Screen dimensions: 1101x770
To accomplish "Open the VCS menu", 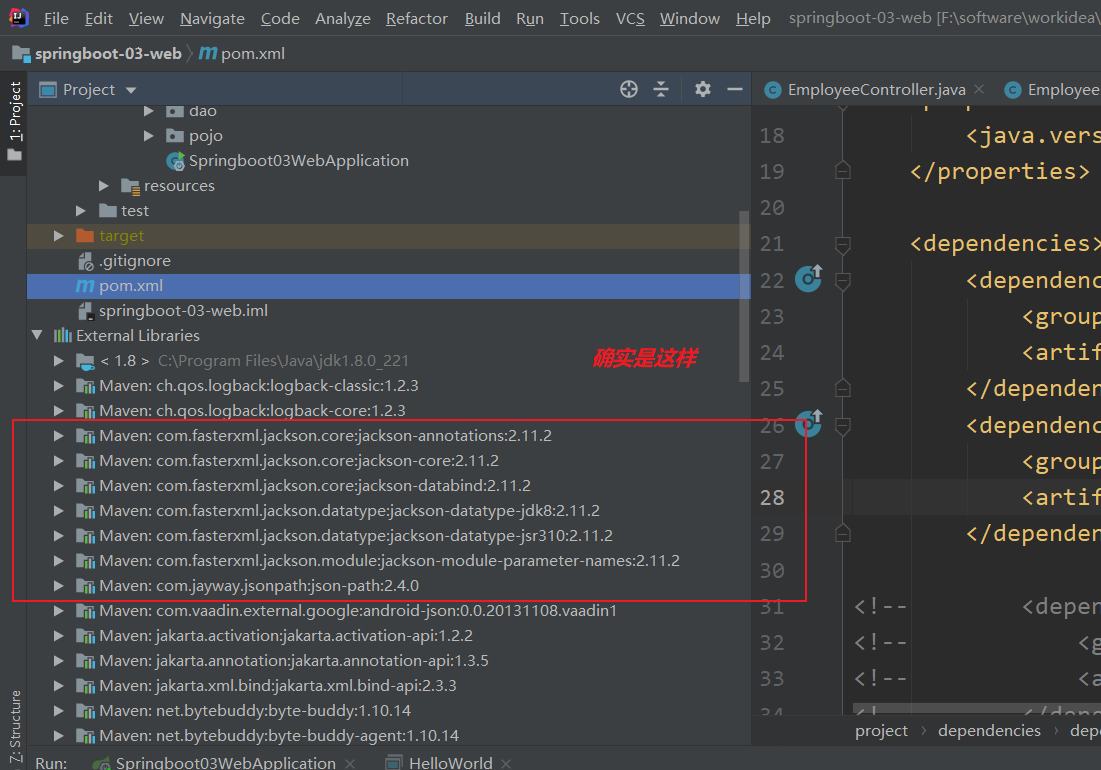I will (630, 18).
